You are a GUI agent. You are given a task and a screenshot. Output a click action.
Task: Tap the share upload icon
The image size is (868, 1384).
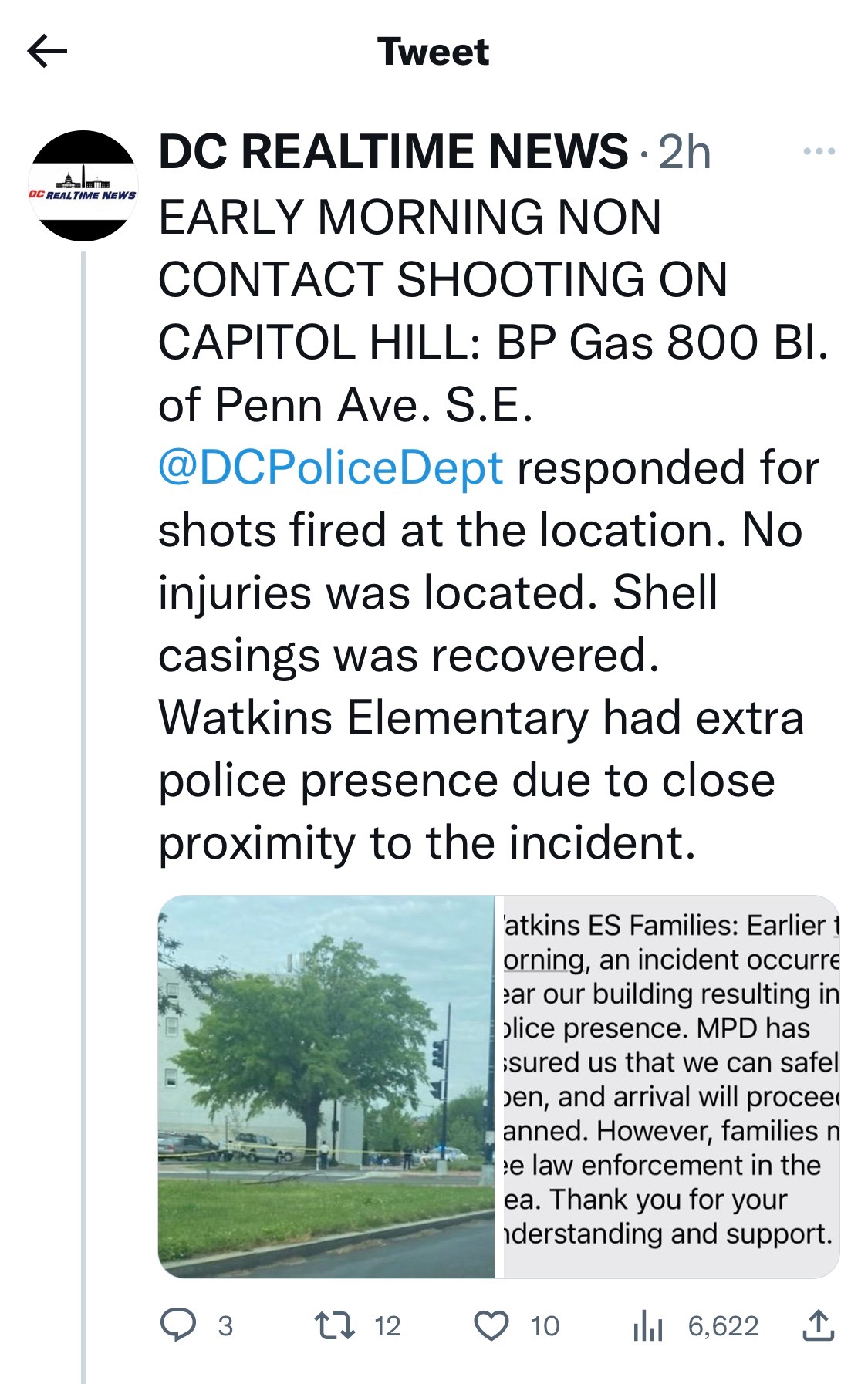pos(818,1325)
